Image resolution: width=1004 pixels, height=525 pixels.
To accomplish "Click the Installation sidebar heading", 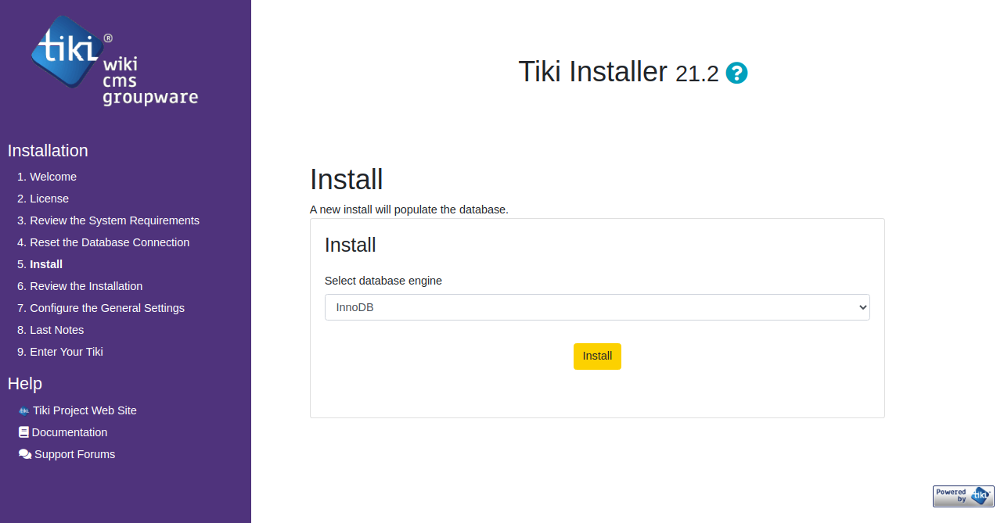I will click(x=48, y=151).
